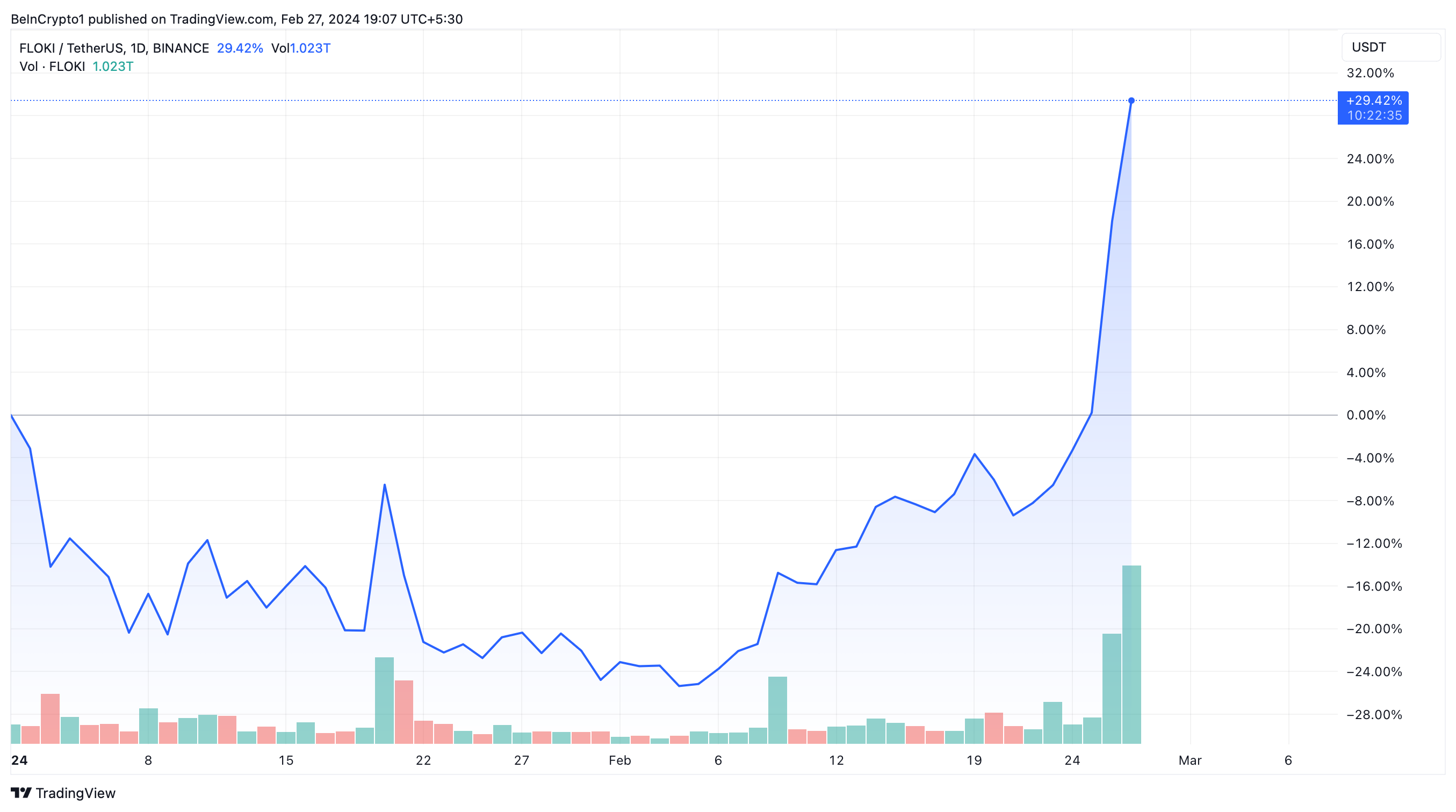Click the Feb label on time axis

(619, 760)
